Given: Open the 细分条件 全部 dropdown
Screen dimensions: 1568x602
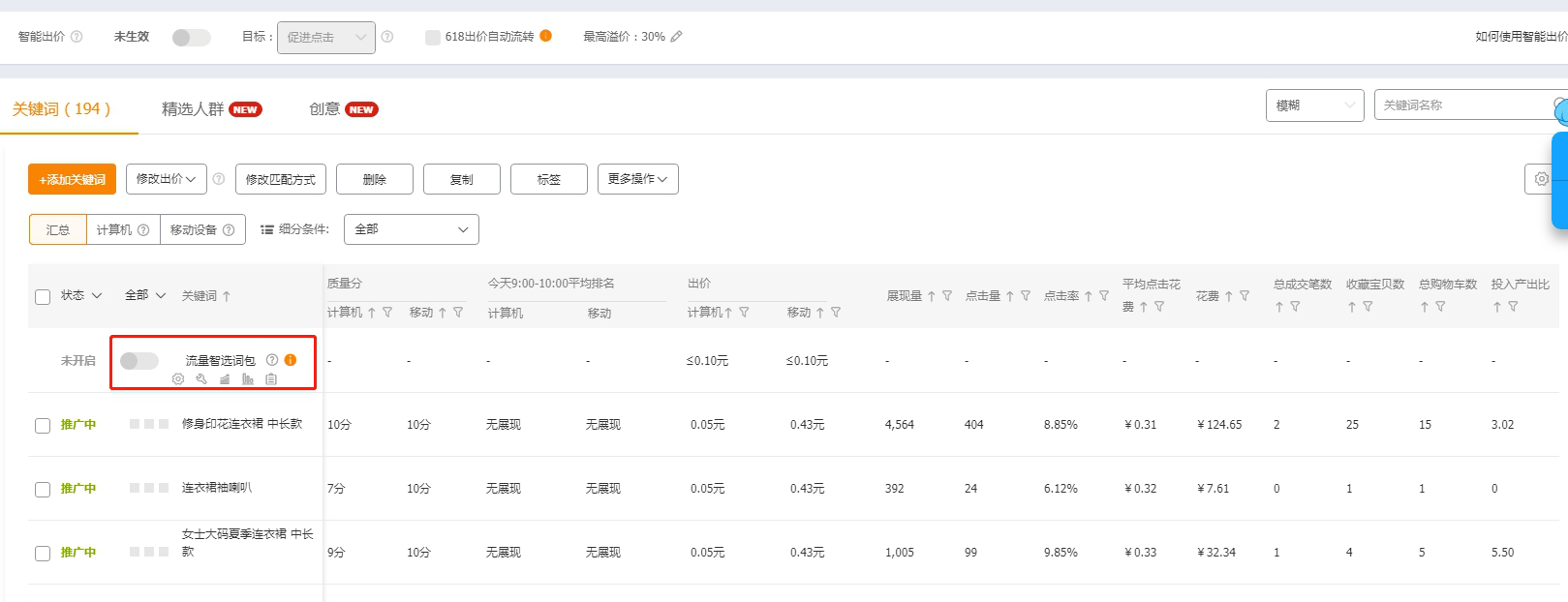Looking at the screenshot, I should (x=411, y=229).
